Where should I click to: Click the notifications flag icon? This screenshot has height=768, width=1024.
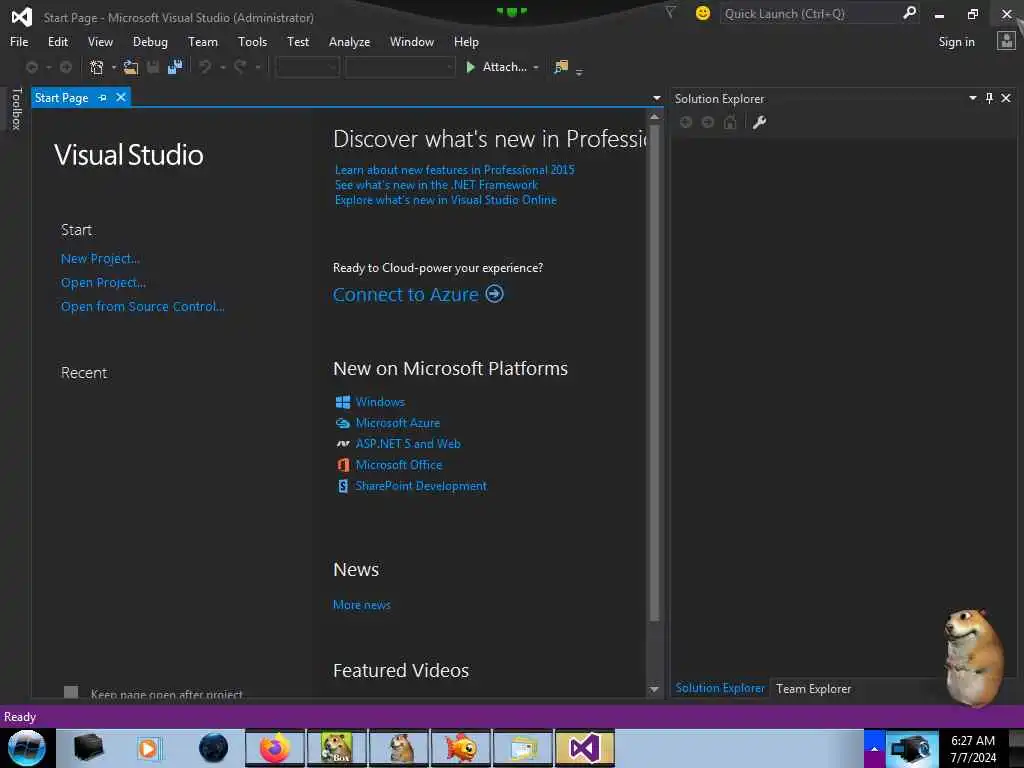[x=670, y=12]
